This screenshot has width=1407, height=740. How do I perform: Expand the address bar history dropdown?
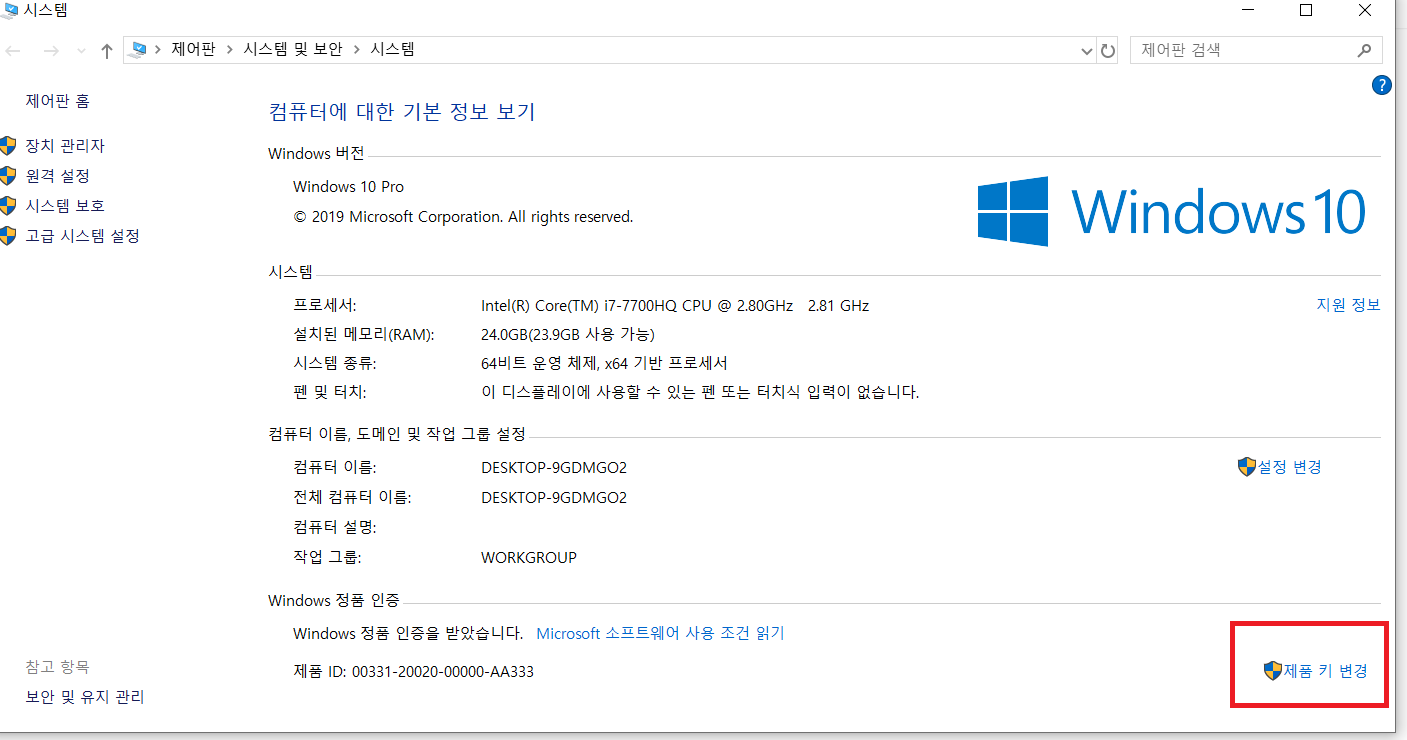coord(1087,50)
